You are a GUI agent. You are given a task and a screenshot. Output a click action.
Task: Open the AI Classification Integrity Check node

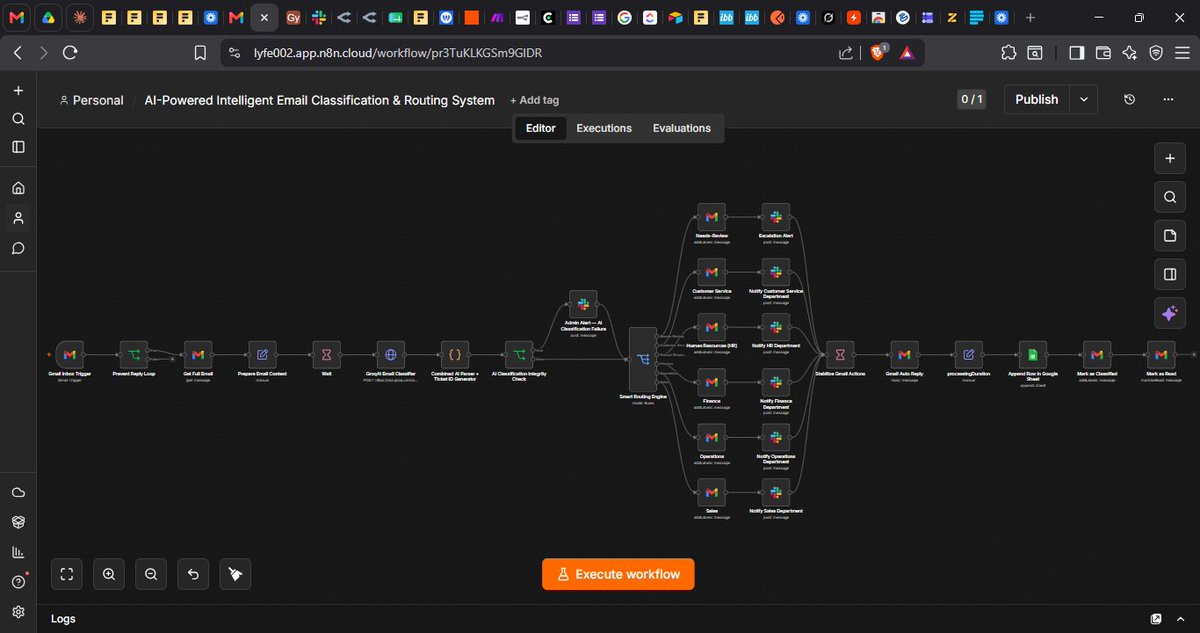point(519,355)
